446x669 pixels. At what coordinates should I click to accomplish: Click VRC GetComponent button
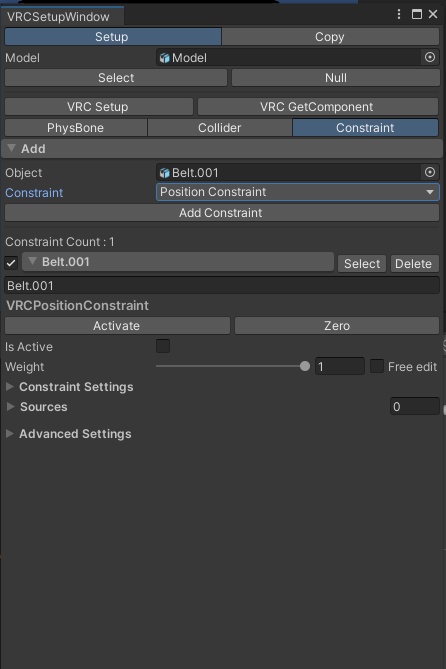pos(318,107)
